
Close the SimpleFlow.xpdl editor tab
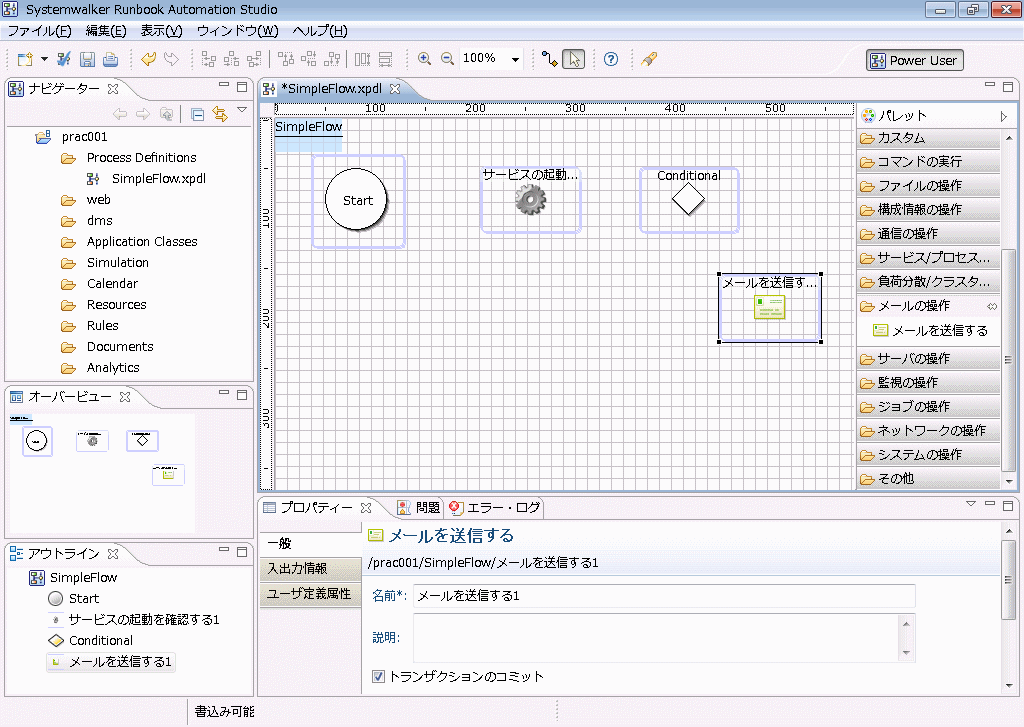[x=394, y=89]
